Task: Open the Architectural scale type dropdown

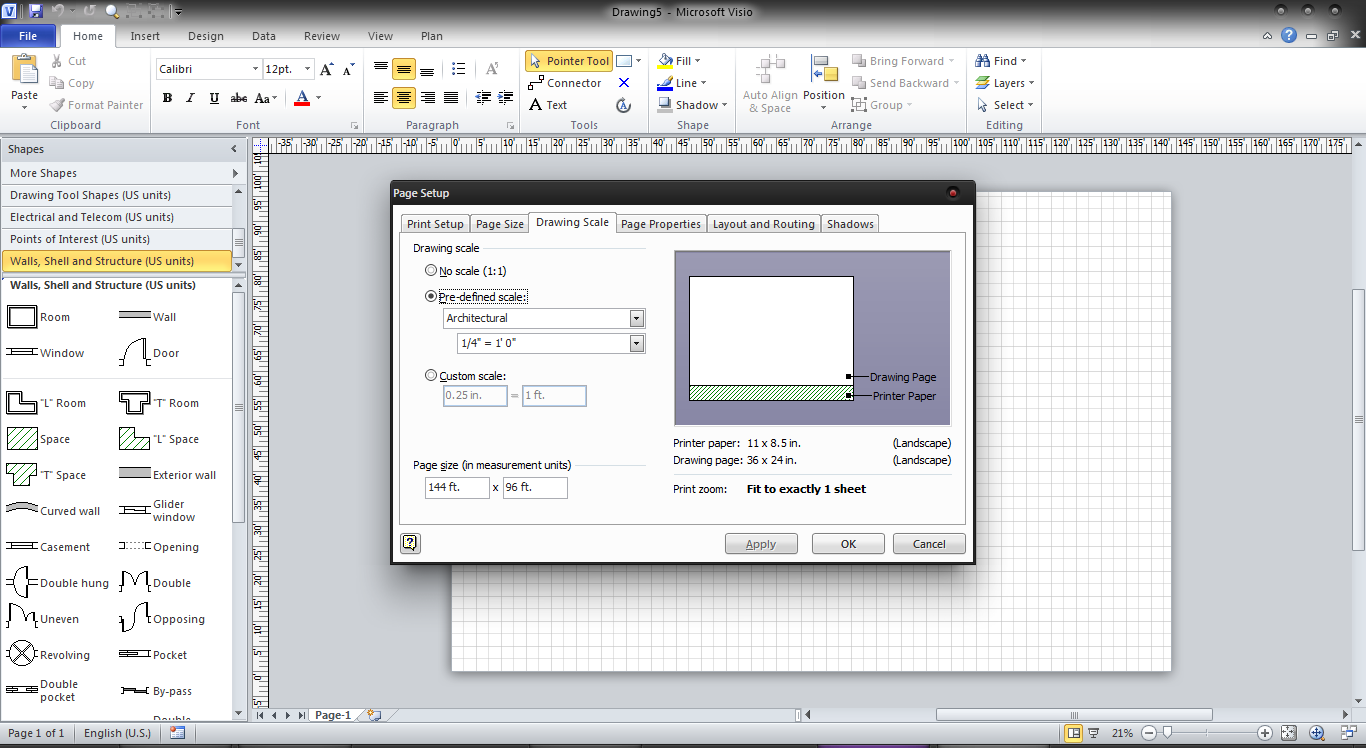Action: [636, 318]
